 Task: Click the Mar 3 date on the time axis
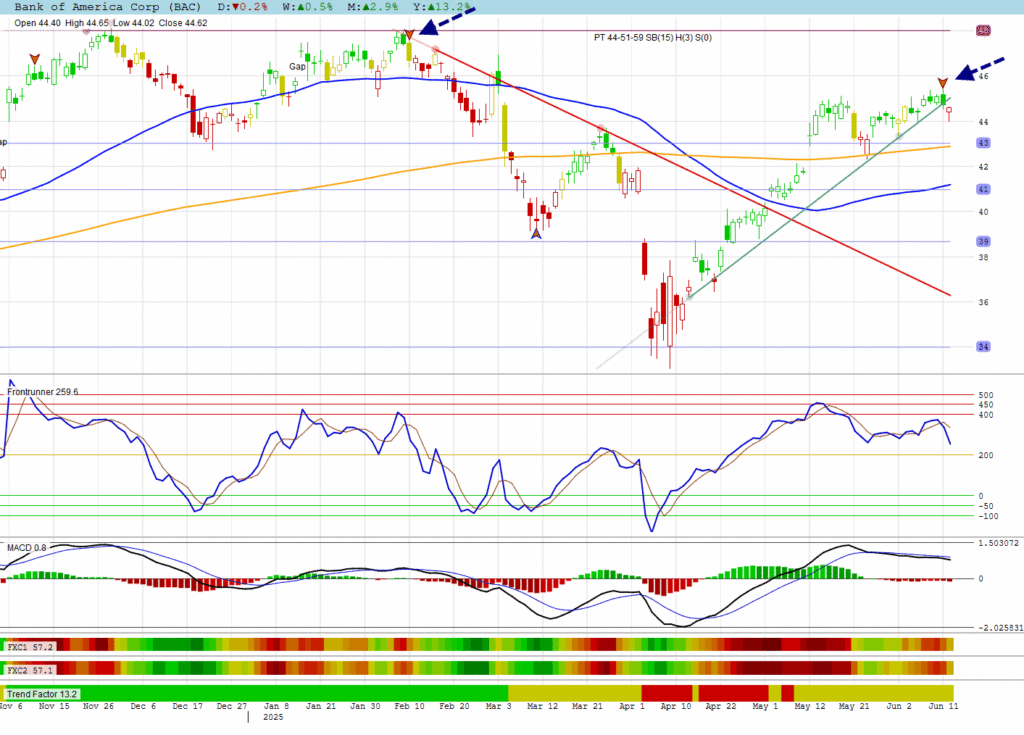click(499, 706)
